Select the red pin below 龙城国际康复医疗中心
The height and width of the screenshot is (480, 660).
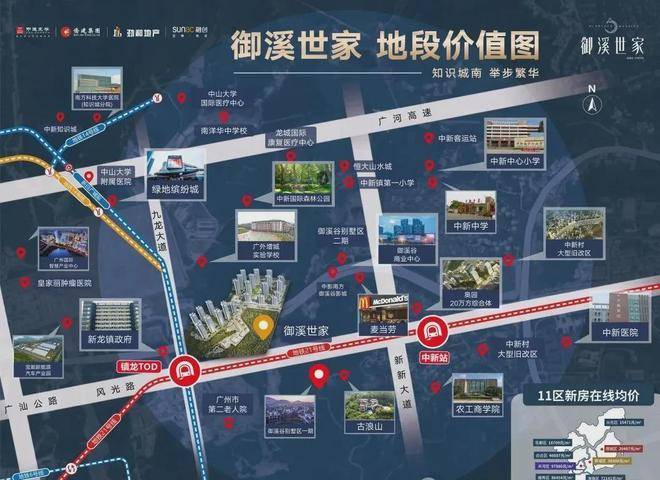290,156
